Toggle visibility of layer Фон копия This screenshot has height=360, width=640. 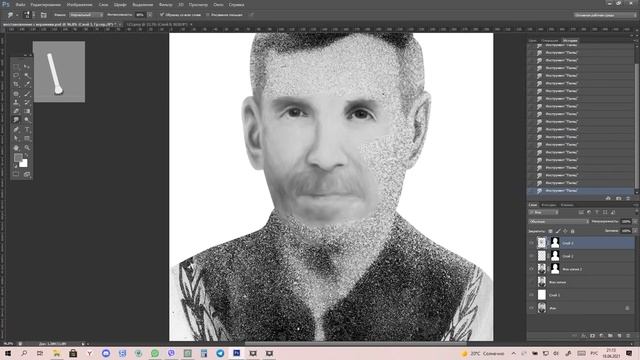531,282
